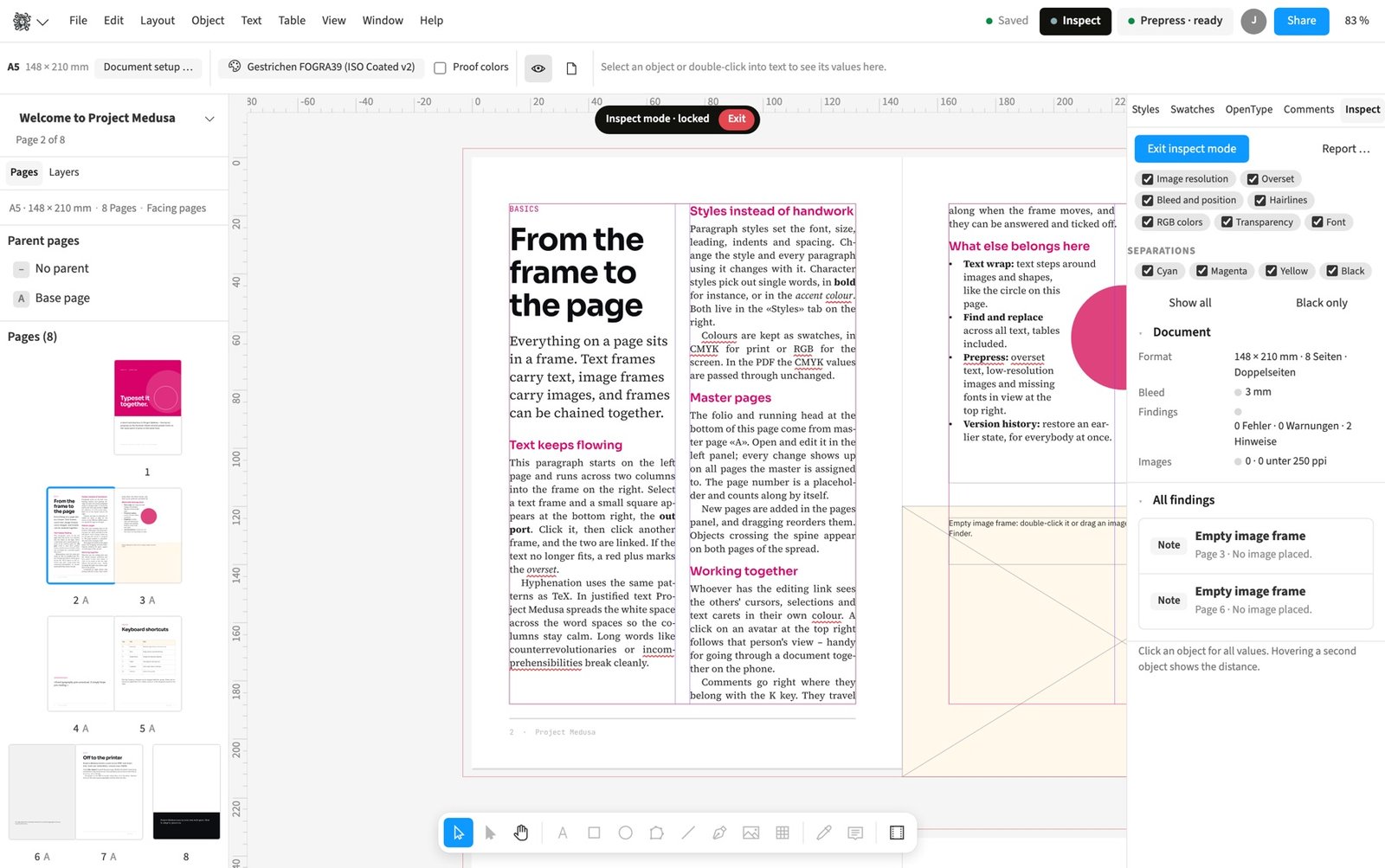Click the red Exit pill on canvas
1385x868 pixels.
tap(737, 119)
